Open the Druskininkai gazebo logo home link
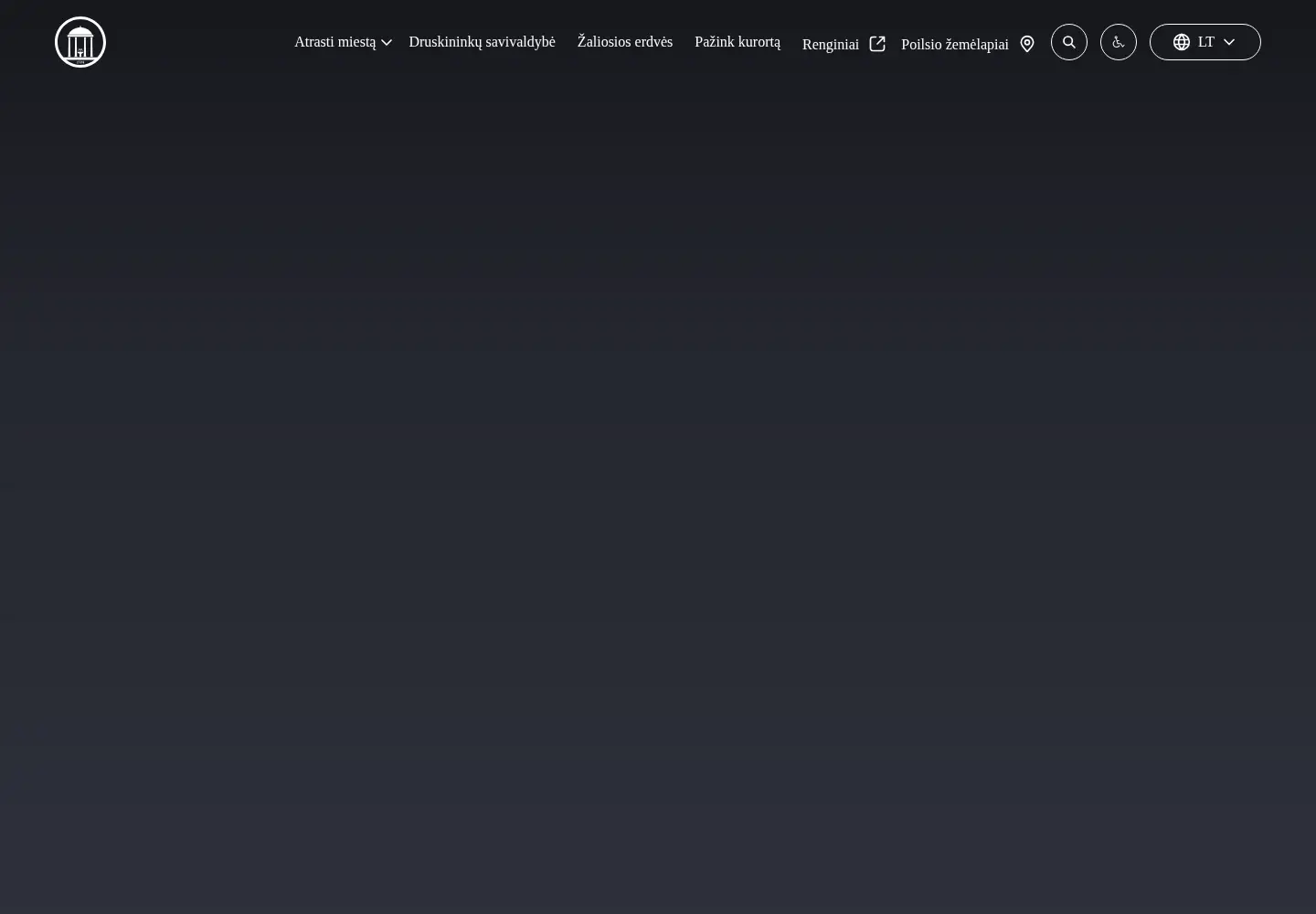The height and width of the screenshot is (914, 1316). point(80,42)
